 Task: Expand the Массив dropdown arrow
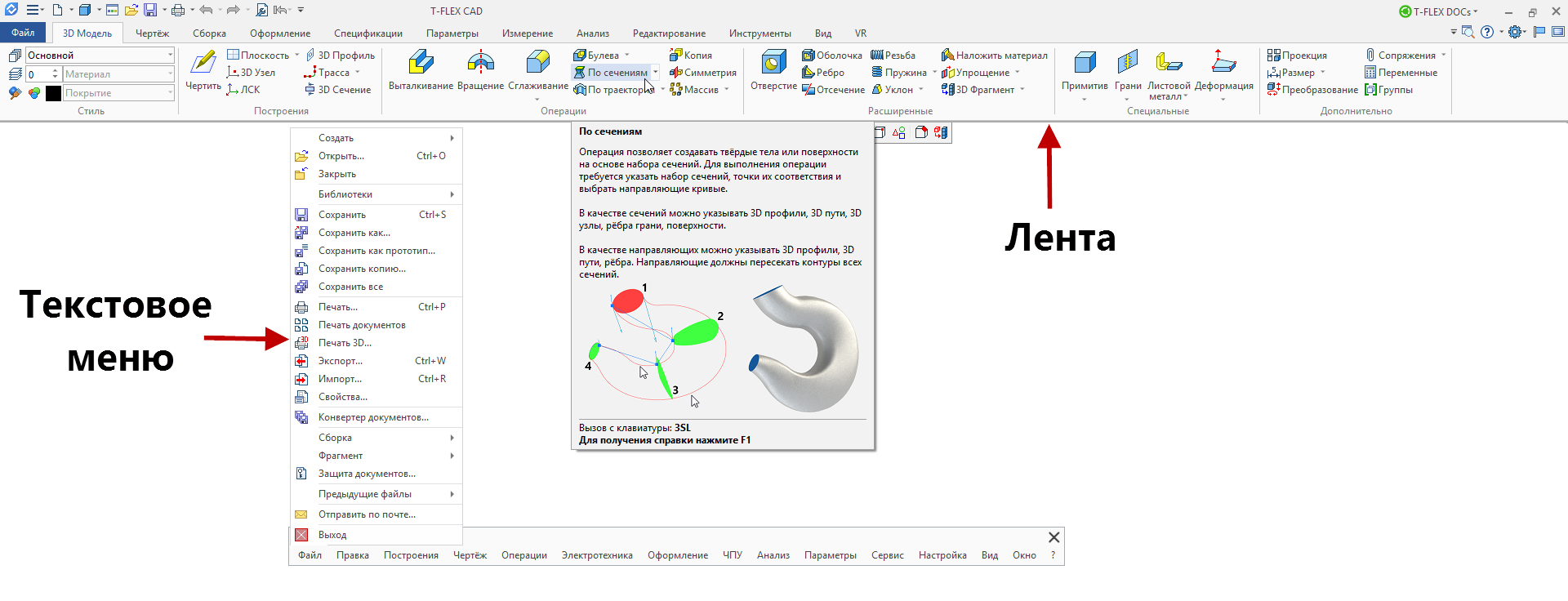coord(726,90)
